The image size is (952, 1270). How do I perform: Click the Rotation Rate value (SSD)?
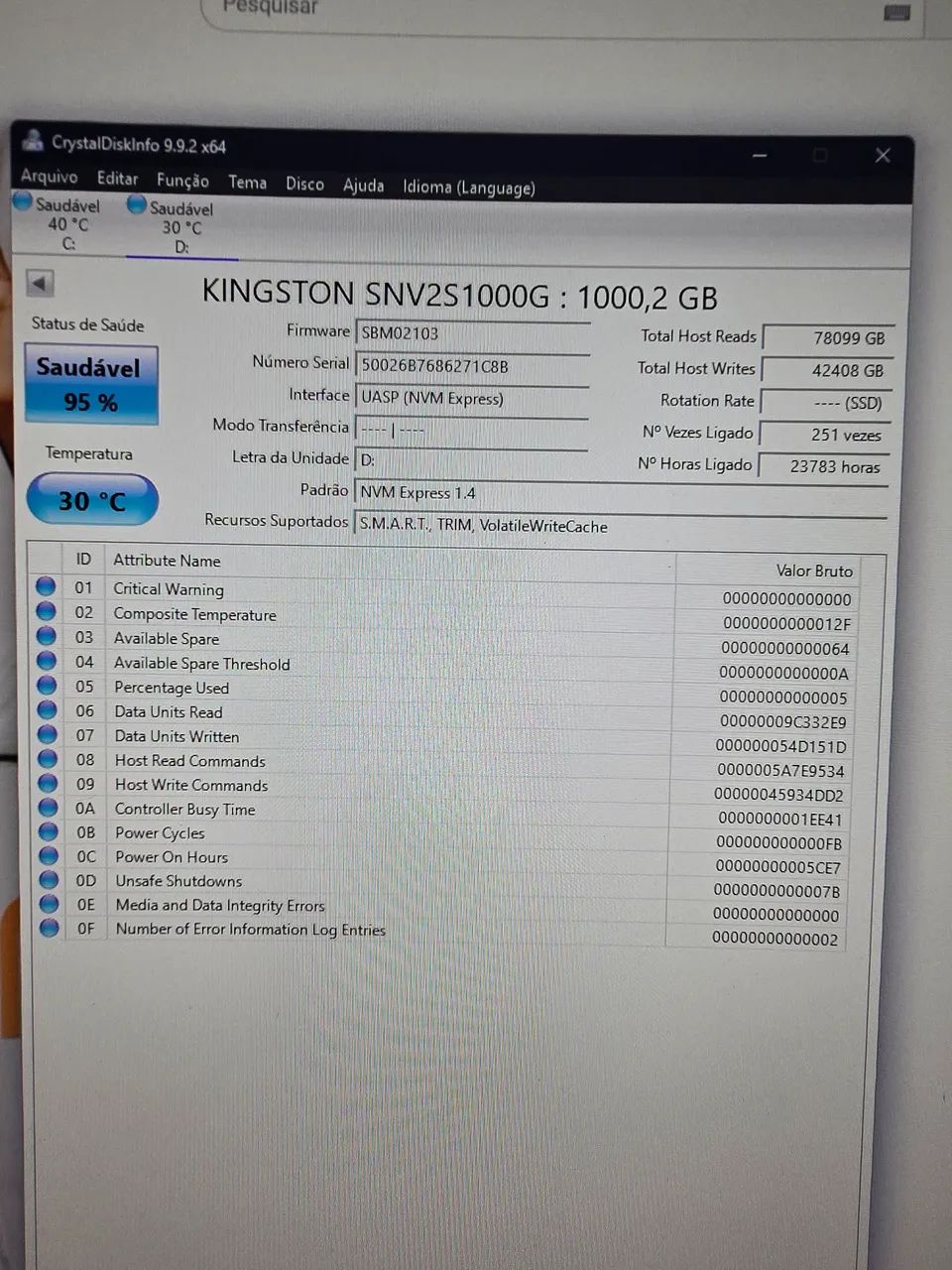(x=825, y=403)
